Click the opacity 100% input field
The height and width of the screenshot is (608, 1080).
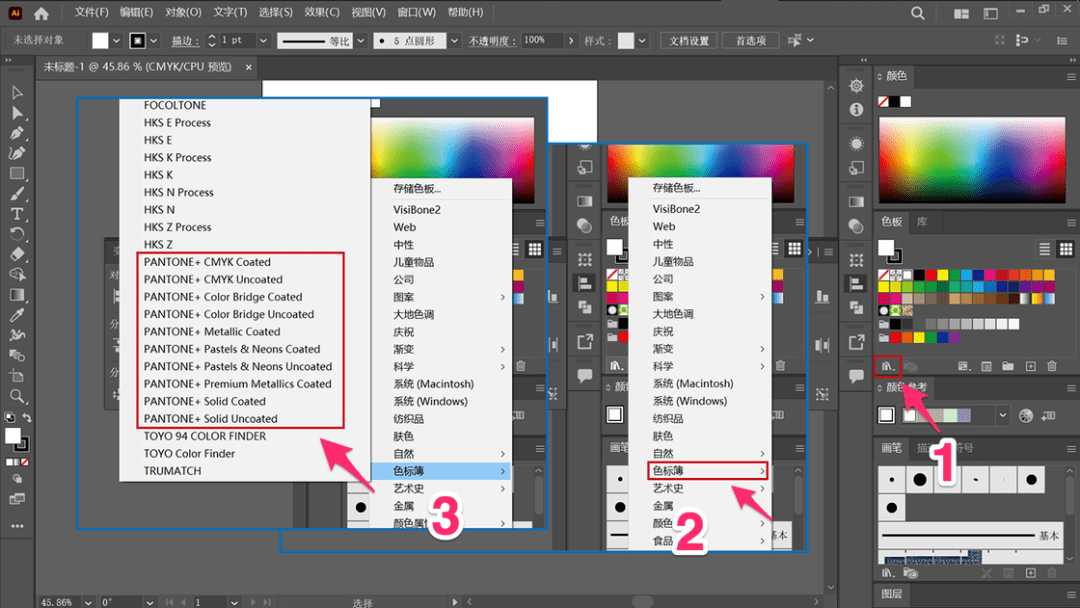[542, 41]
